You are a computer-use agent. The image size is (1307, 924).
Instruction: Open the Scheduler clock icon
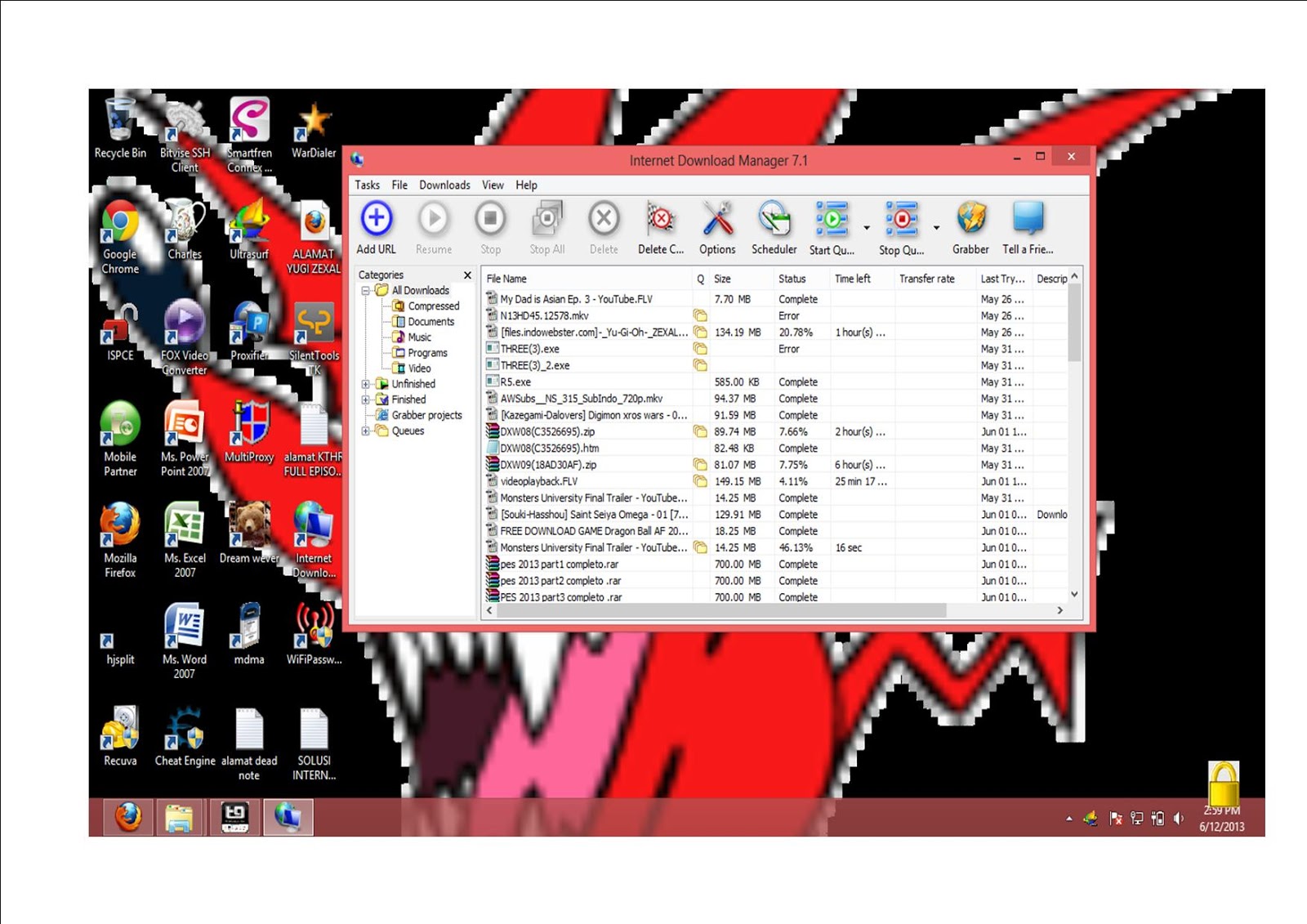(774, 219)
